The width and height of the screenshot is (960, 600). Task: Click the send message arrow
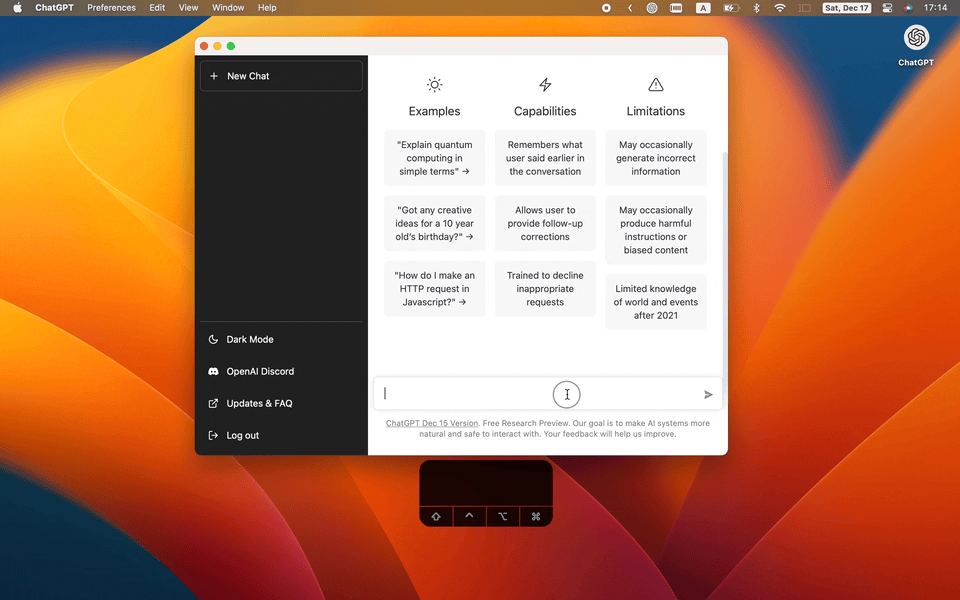click(x=708, y=393)
